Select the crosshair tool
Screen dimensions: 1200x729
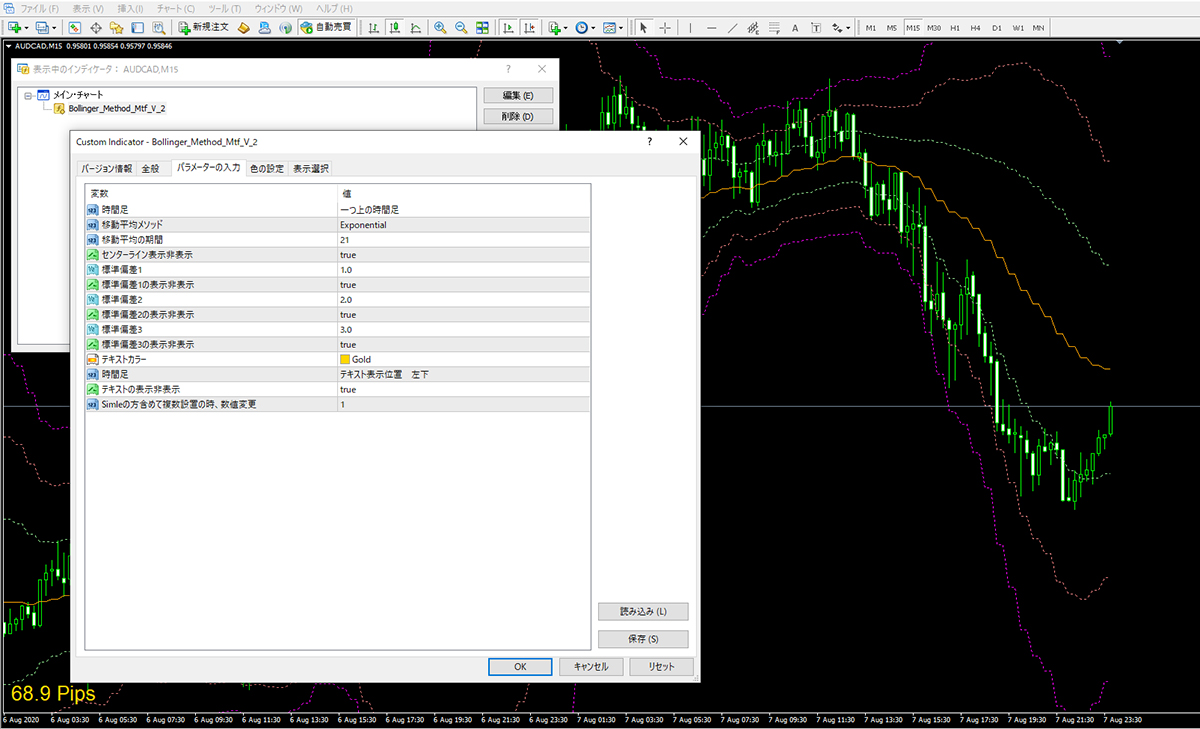[665, 27]
